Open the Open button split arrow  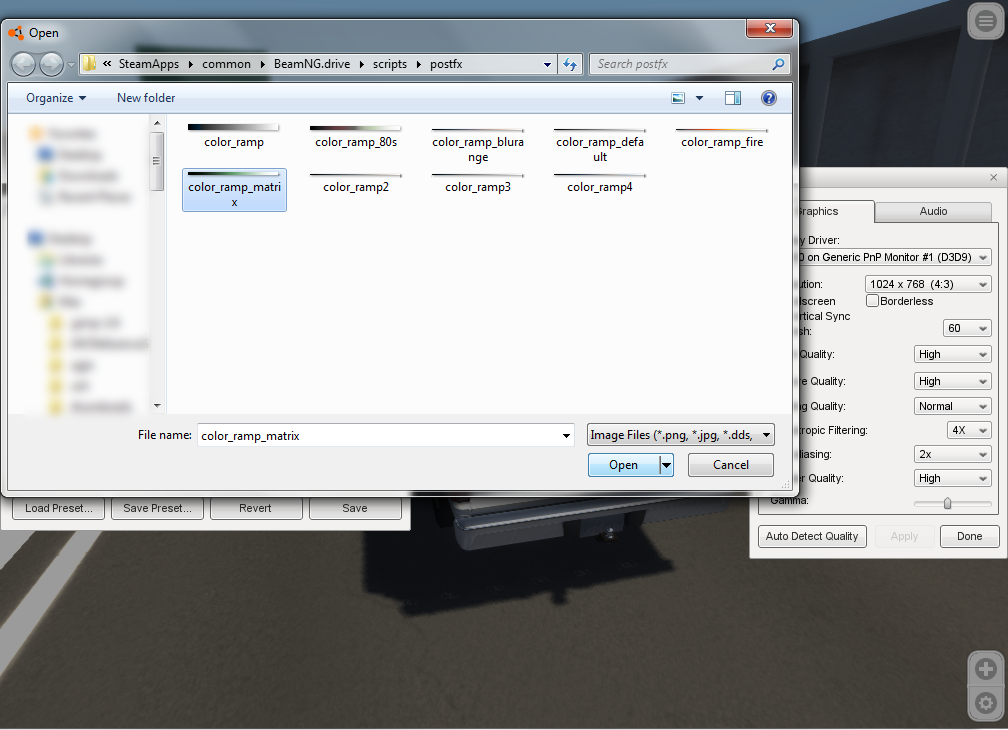click(x=667, y=465)
